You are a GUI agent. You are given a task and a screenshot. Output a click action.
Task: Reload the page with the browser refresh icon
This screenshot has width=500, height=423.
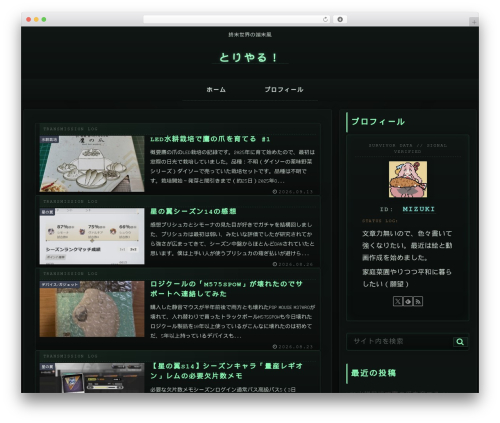point(325,19)
